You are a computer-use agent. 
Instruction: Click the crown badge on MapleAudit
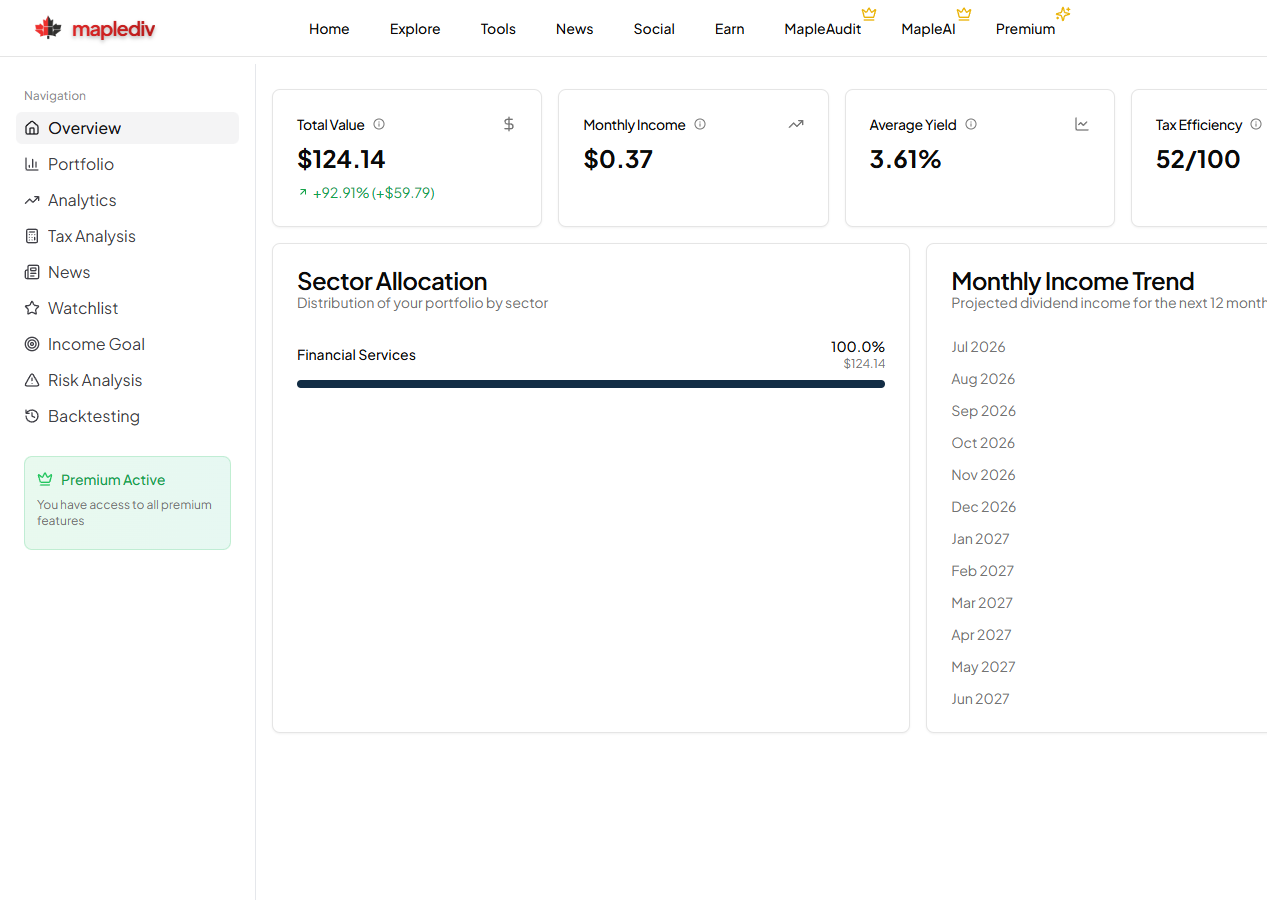pos(869,14)
